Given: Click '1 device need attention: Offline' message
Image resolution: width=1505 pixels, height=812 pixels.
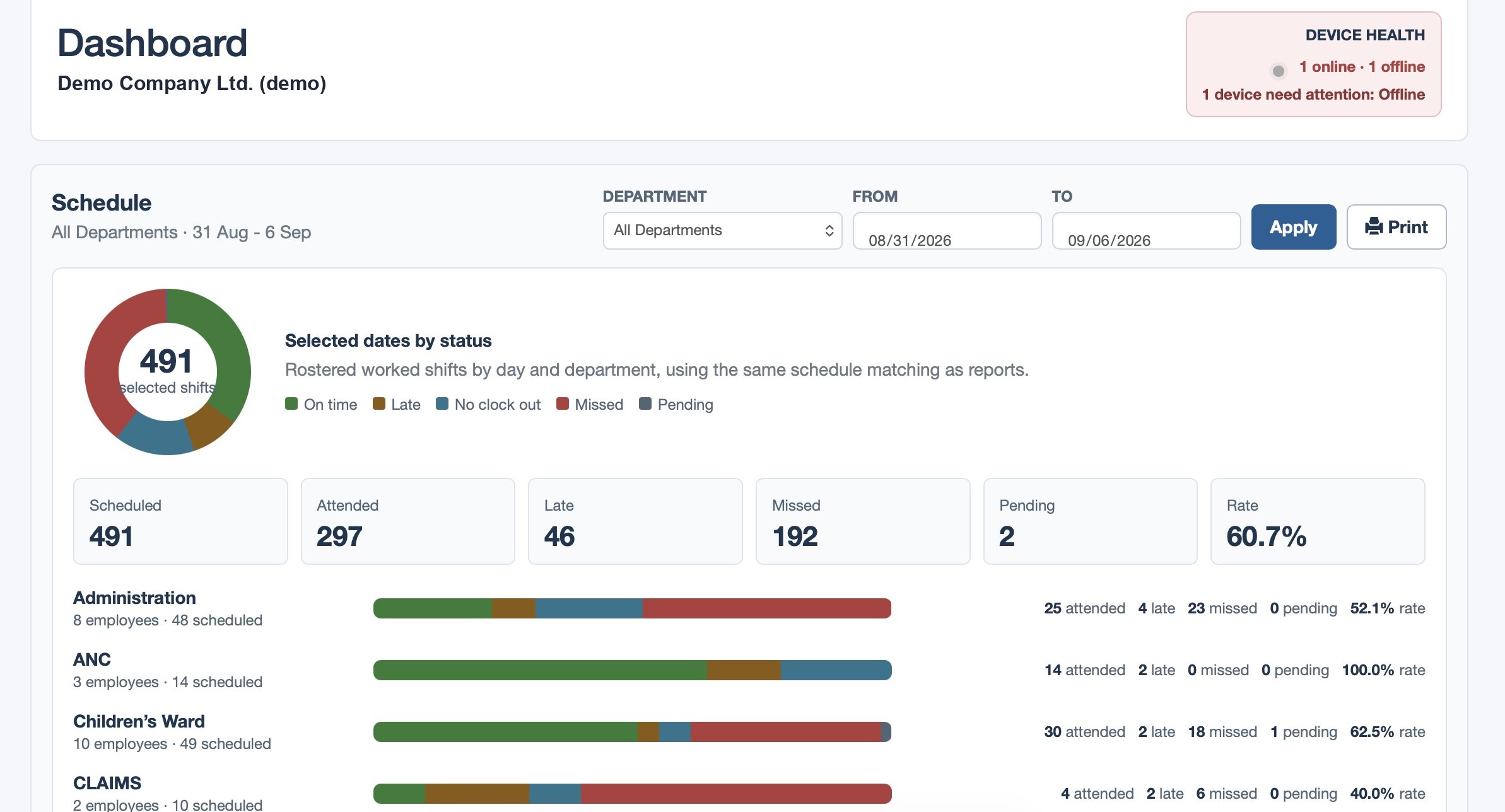Looking at the screenshot, I should point(1313,95).
